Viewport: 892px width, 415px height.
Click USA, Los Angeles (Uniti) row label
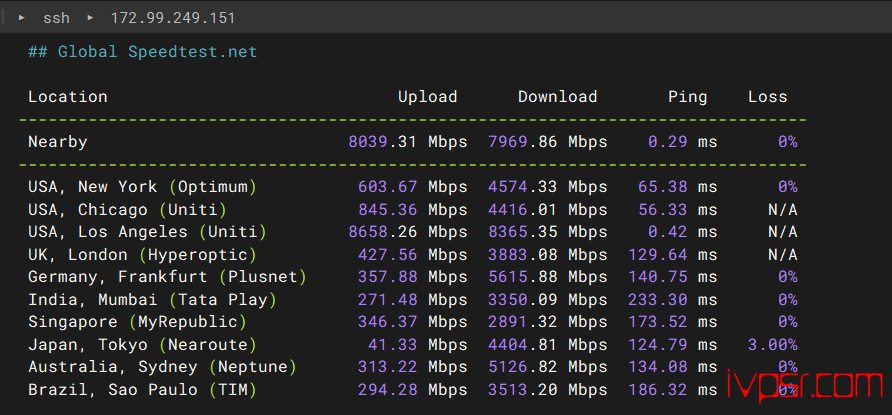point(147,233)
